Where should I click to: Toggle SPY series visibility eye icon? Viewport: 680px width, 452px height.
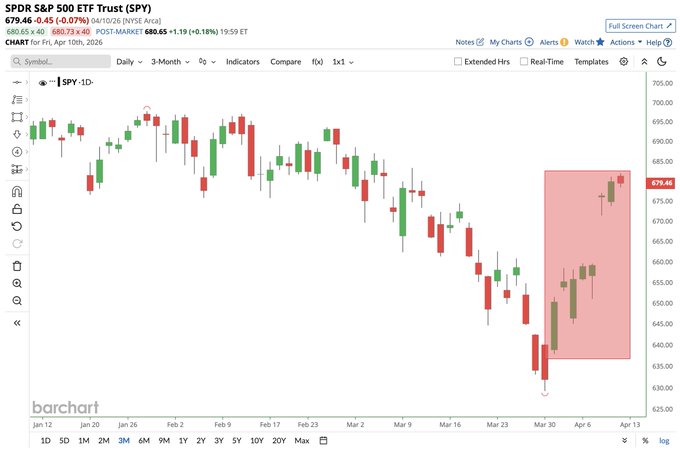click(42, 82)
